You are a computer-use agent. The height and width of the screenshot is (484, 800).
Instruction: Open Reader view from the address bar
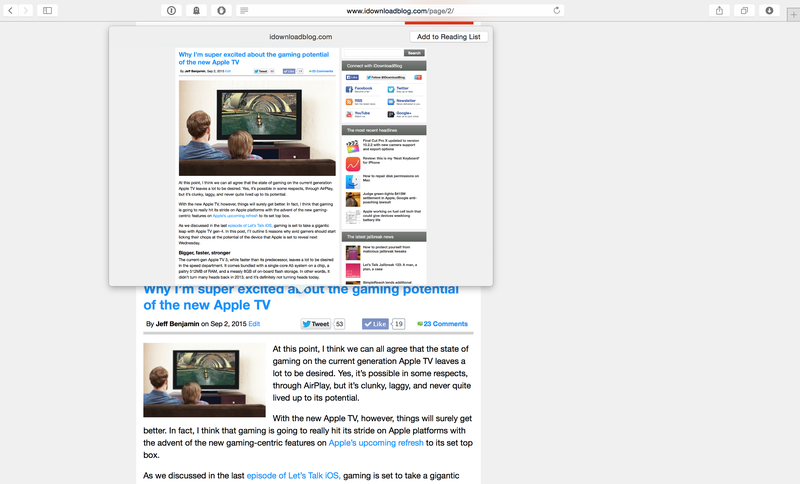point(244,10)
